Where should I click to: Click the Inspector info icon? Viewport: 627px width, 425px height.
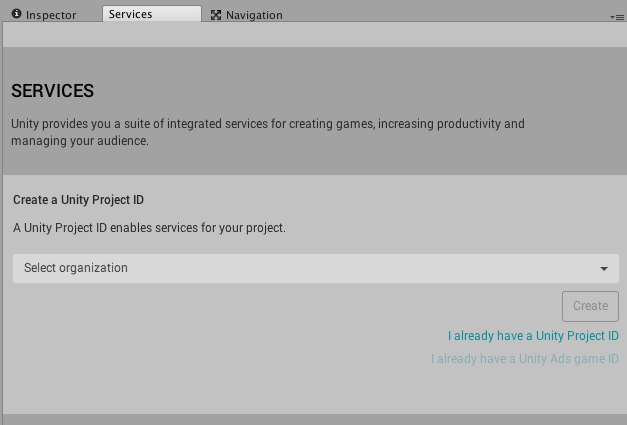click(16, 14)
